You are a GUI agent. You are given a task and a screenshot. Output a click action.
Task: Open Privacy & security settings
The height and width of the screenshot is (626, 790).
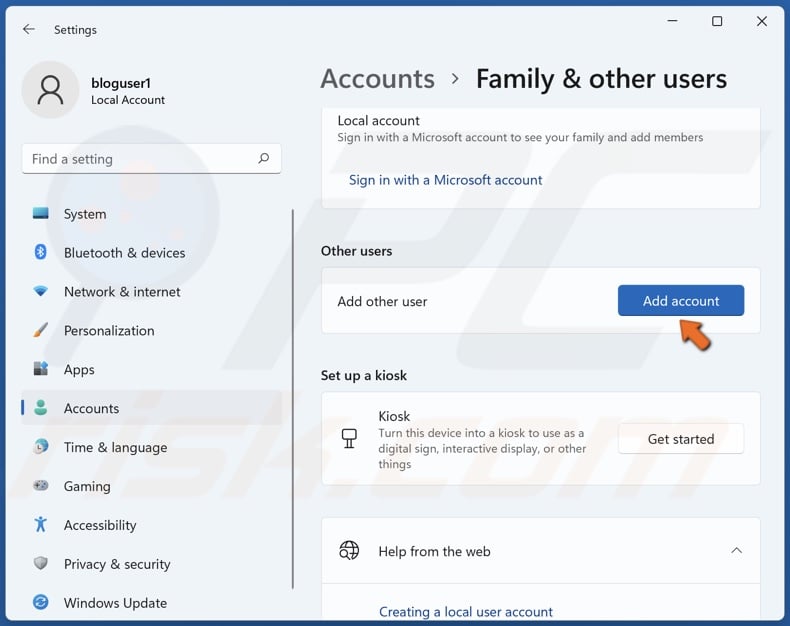click(151, 564)
